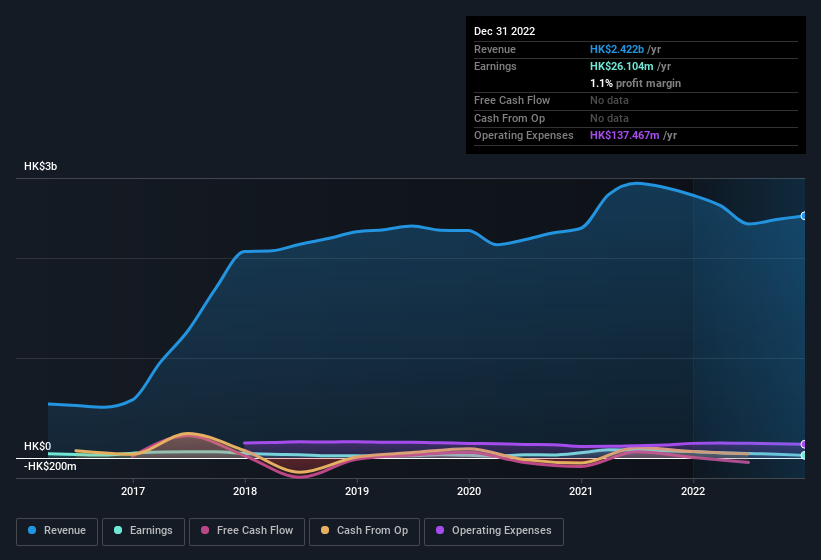Click the Operating Expenses endpoint marker
Viewport: 821px width, 560px height.
[x=804, y=444]
